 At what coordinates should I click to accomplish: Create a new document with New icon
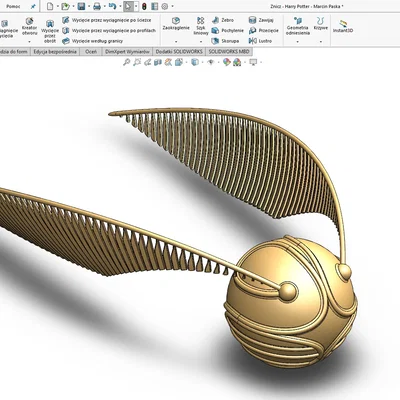pyautogui.click(x=50, y=6)
